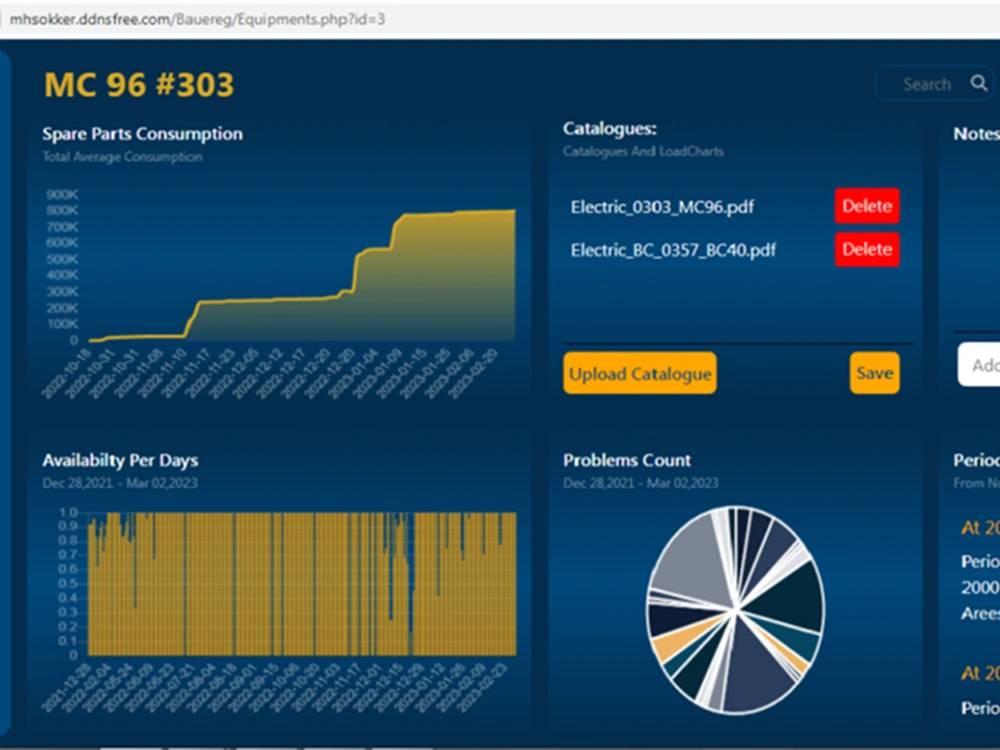
Task: Click the search magnifier icon
Action: [x=979, y=84]
